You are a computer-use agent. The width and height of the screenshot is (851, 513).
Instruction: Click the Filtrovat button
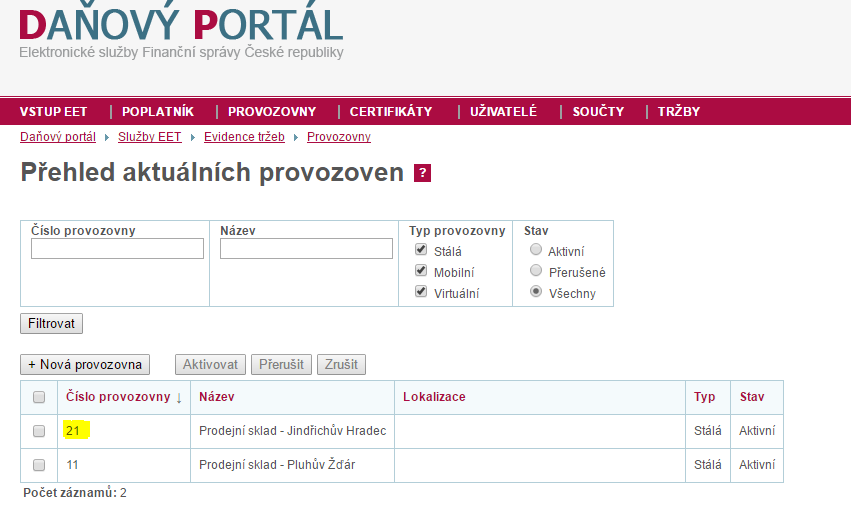tap(52, 324)
